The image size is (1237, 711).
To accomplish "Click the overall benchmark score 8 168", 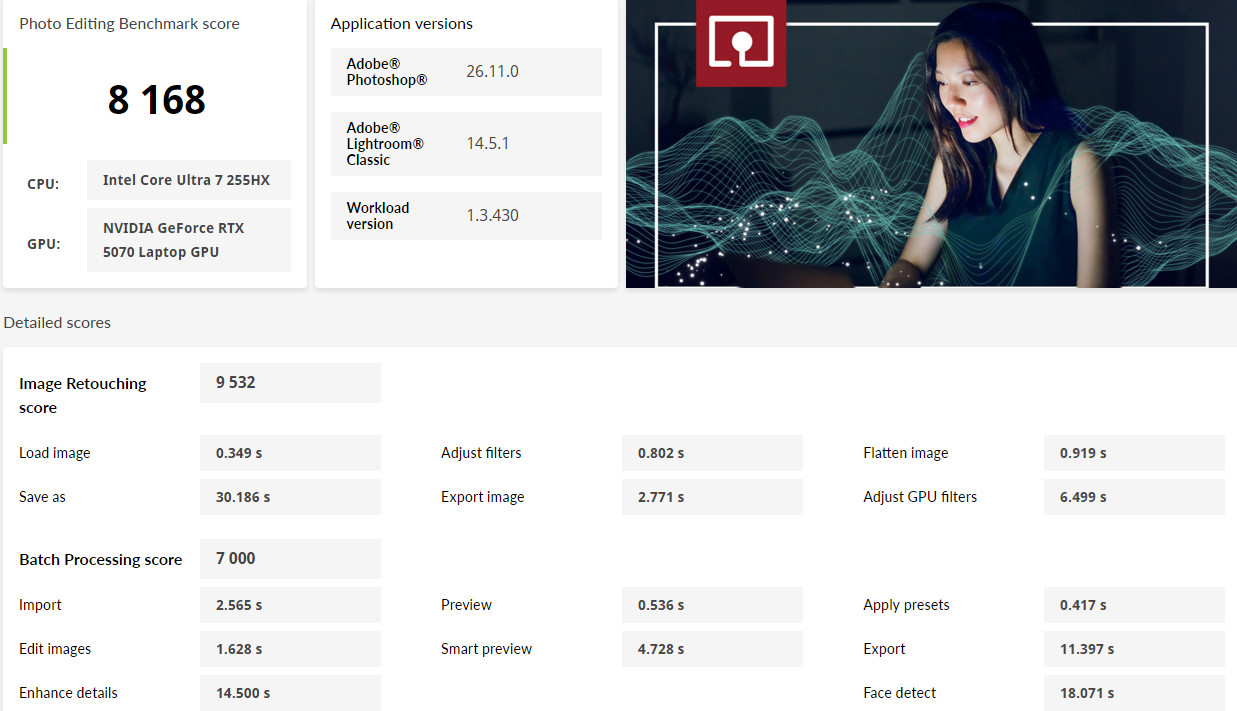I will coord(157,100).
